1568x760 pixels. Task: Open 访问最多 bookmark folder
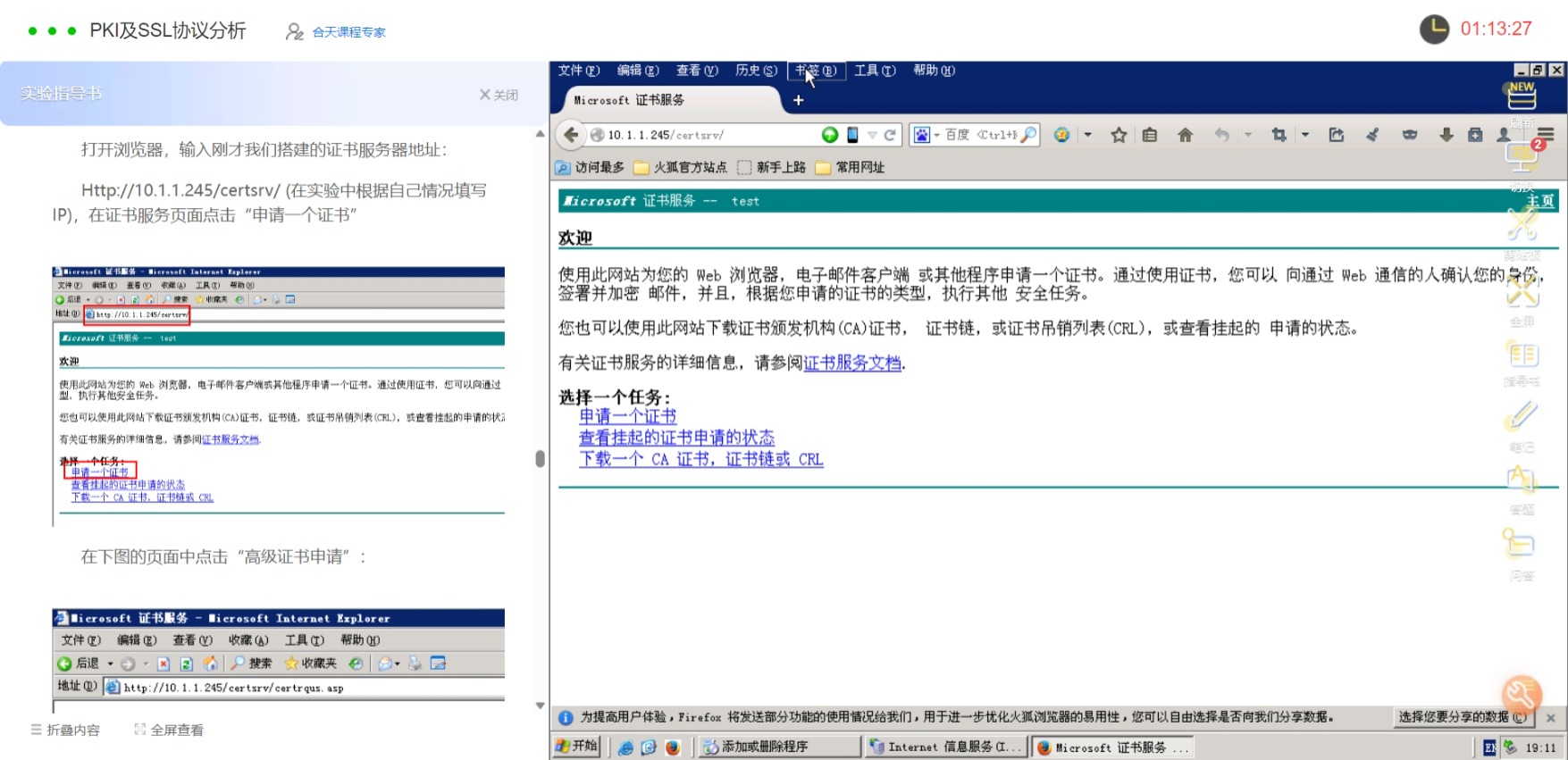point(590,167)
